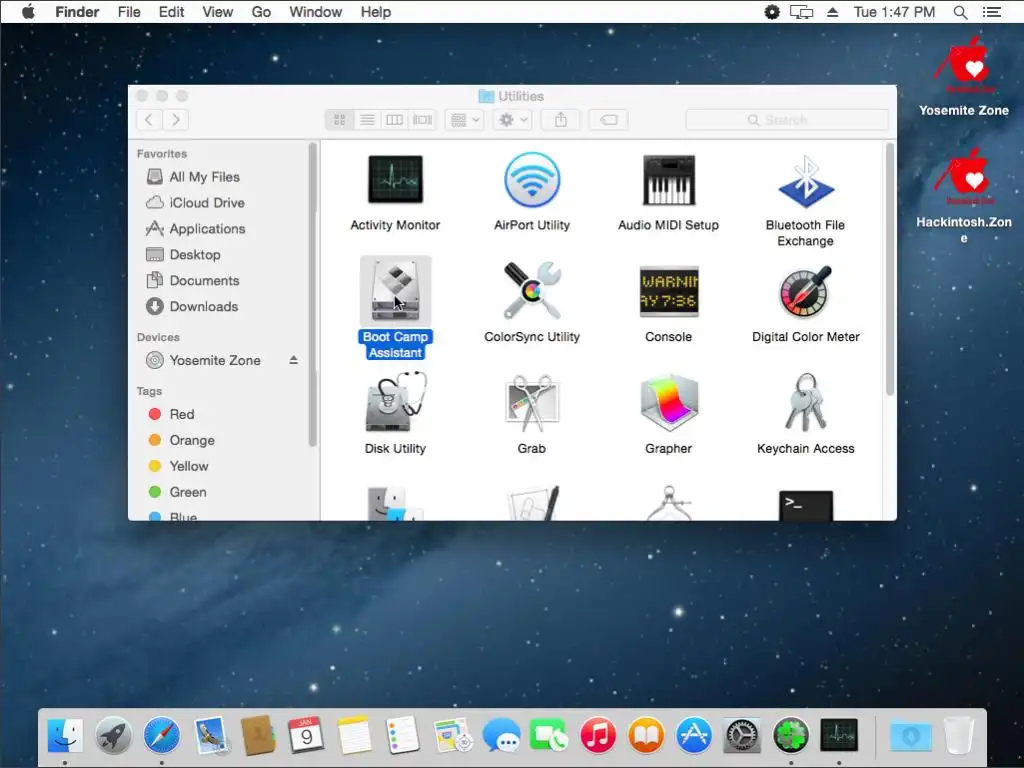Open Activity Monitor in Utilities

[395, 180]
